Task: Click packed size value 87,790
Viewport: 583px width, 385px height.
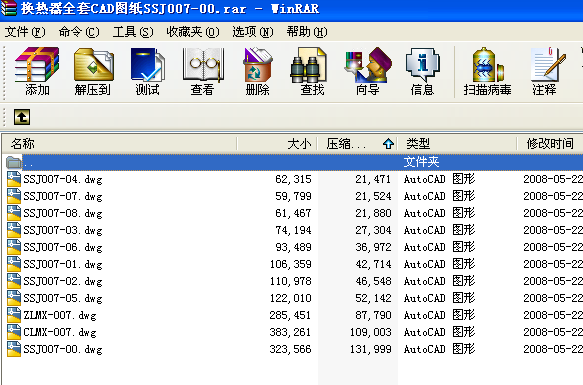Action: click(x=373, y=315)
